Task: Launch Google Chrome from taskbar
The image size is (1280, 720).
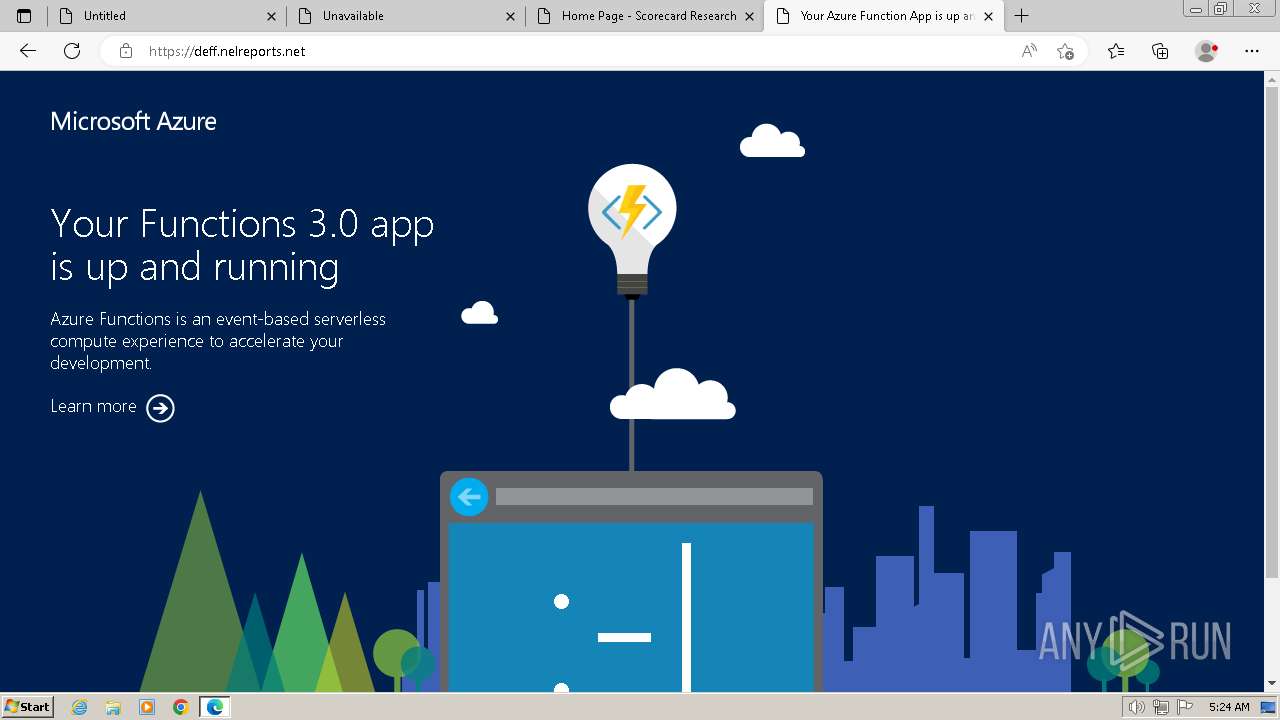Action: point(180,707)
